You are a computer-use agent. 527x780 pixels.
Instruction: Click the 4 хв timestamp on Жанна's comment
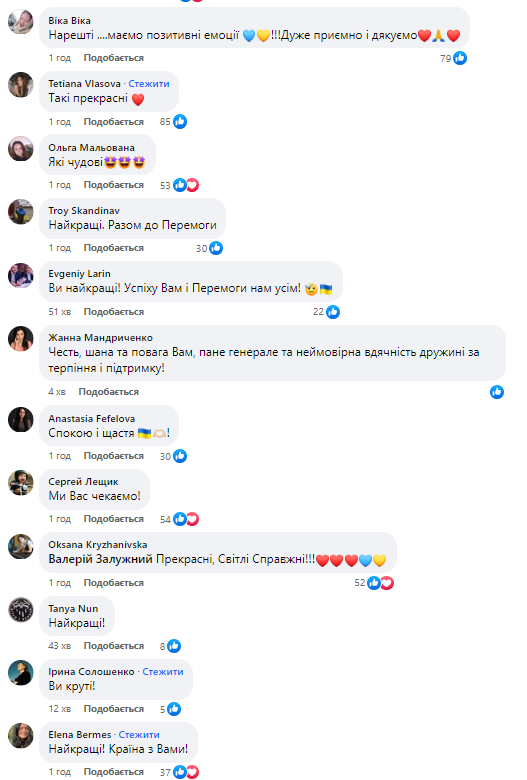point(57,392)
